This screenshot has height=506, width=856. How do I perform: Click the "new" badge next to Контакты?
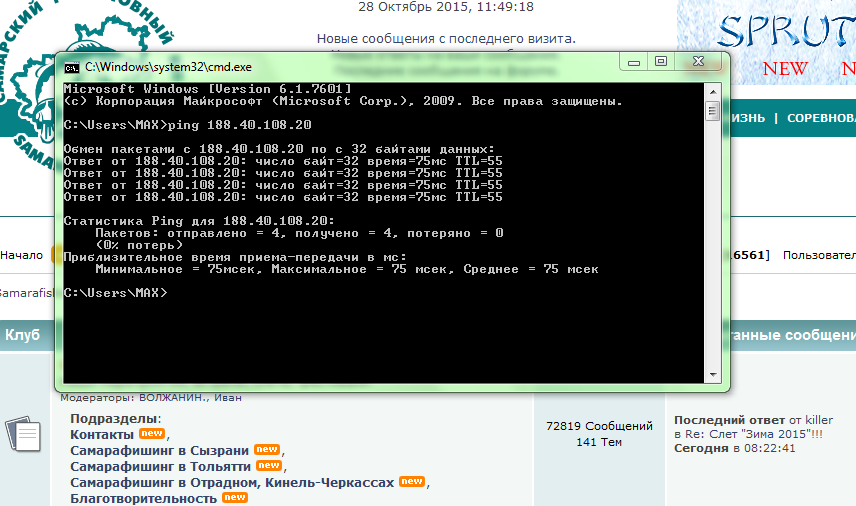pos(151,434)
